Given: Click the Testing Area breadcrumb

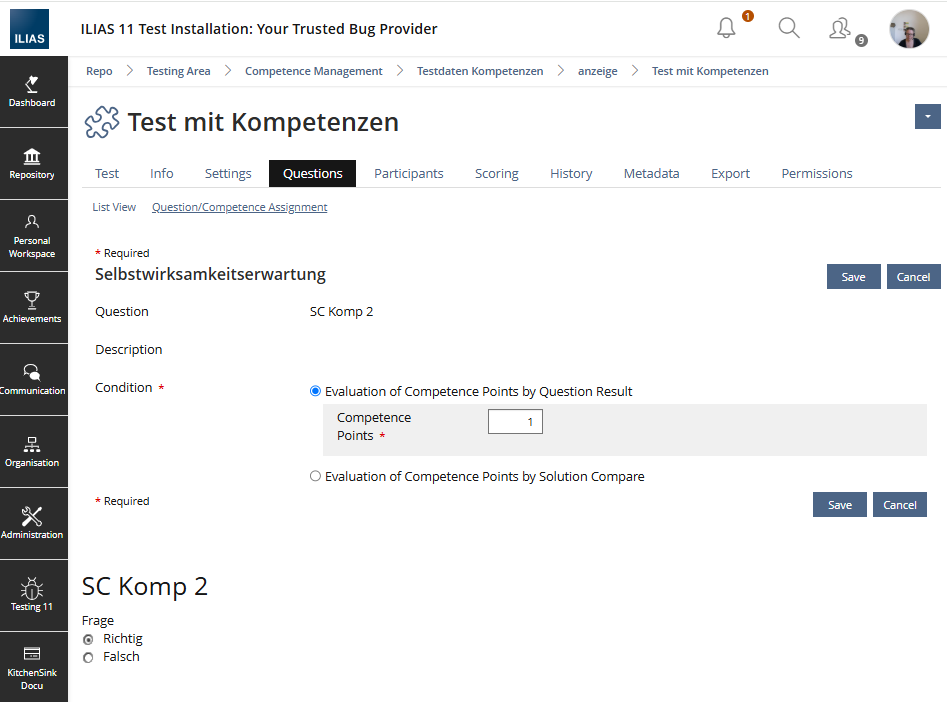Looking at the screenshot, I should coord(178,71).
